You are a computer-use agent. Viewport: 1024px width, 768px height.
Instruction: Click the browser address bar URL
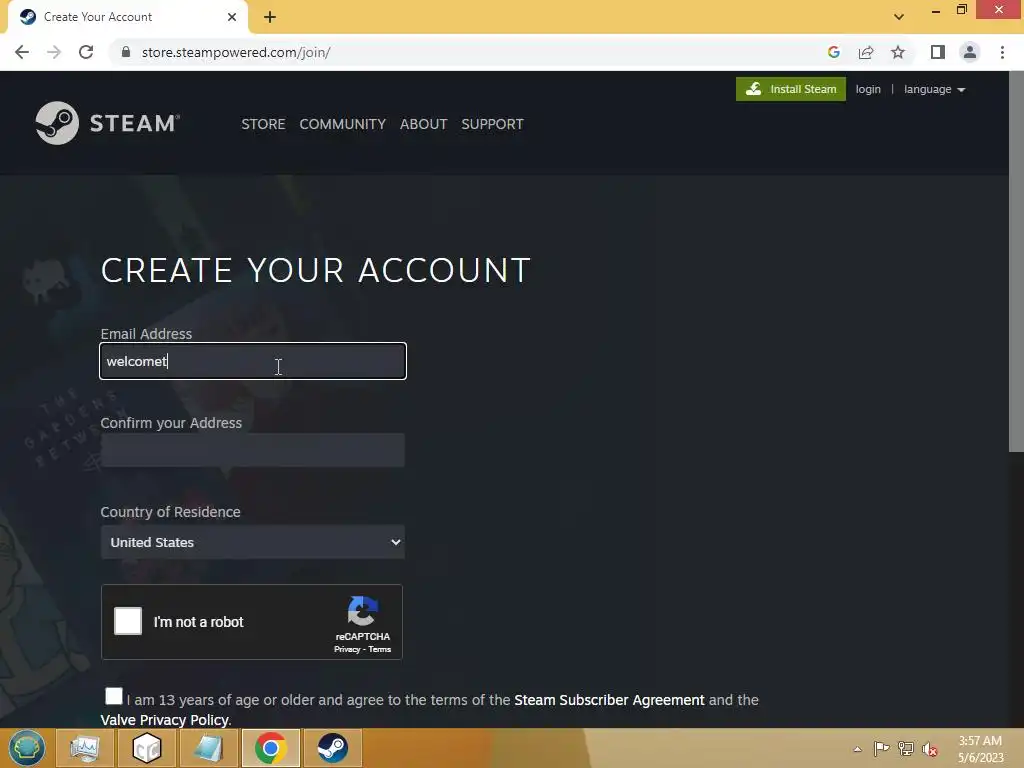tap(236, 52)
